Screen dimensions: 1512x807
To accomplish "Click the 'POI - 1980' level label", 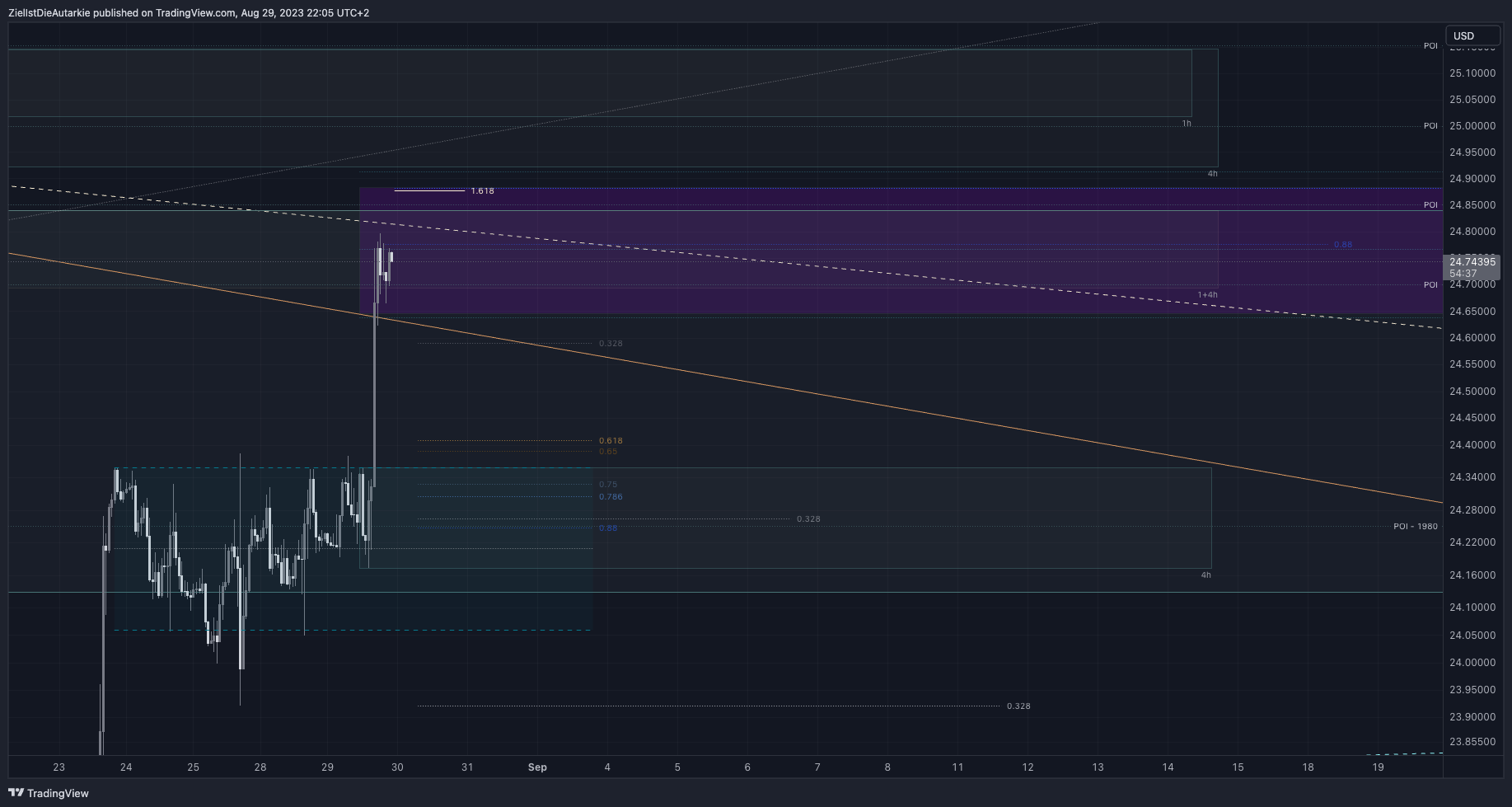I will 1415,526.
